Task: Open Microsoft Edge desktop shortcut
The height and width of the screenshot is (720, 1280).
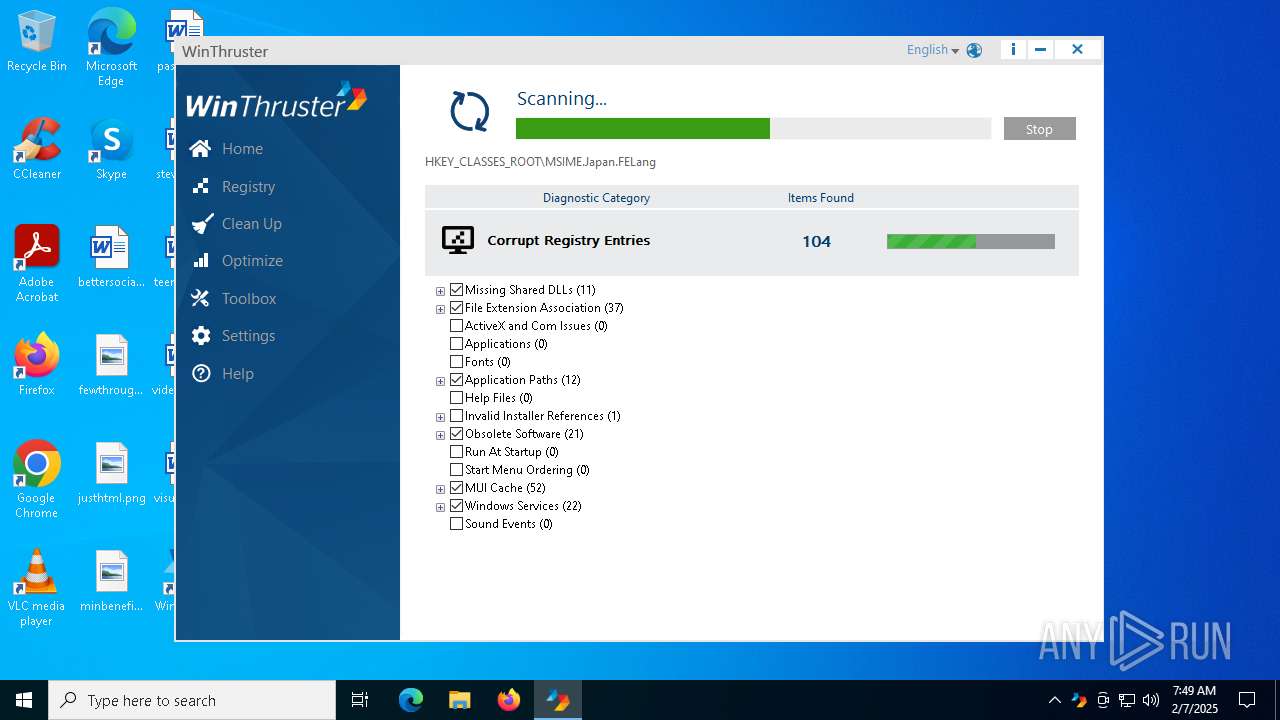Action: (x=111, y=48)
